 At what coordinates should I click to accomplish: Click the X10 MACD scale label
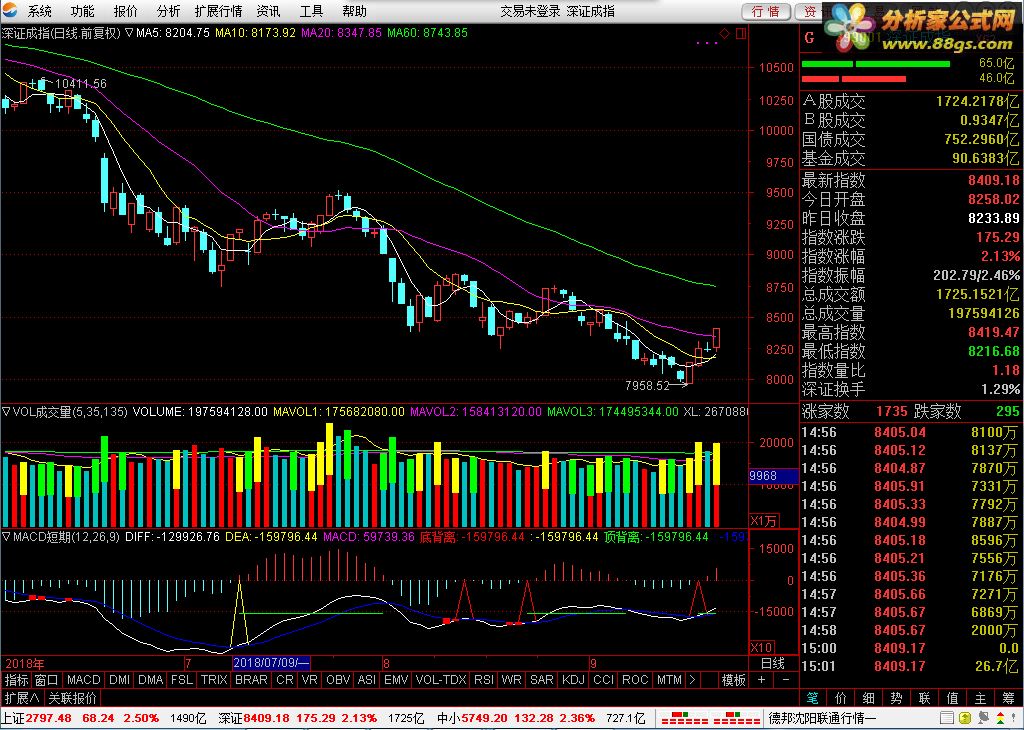click(761, 648)
